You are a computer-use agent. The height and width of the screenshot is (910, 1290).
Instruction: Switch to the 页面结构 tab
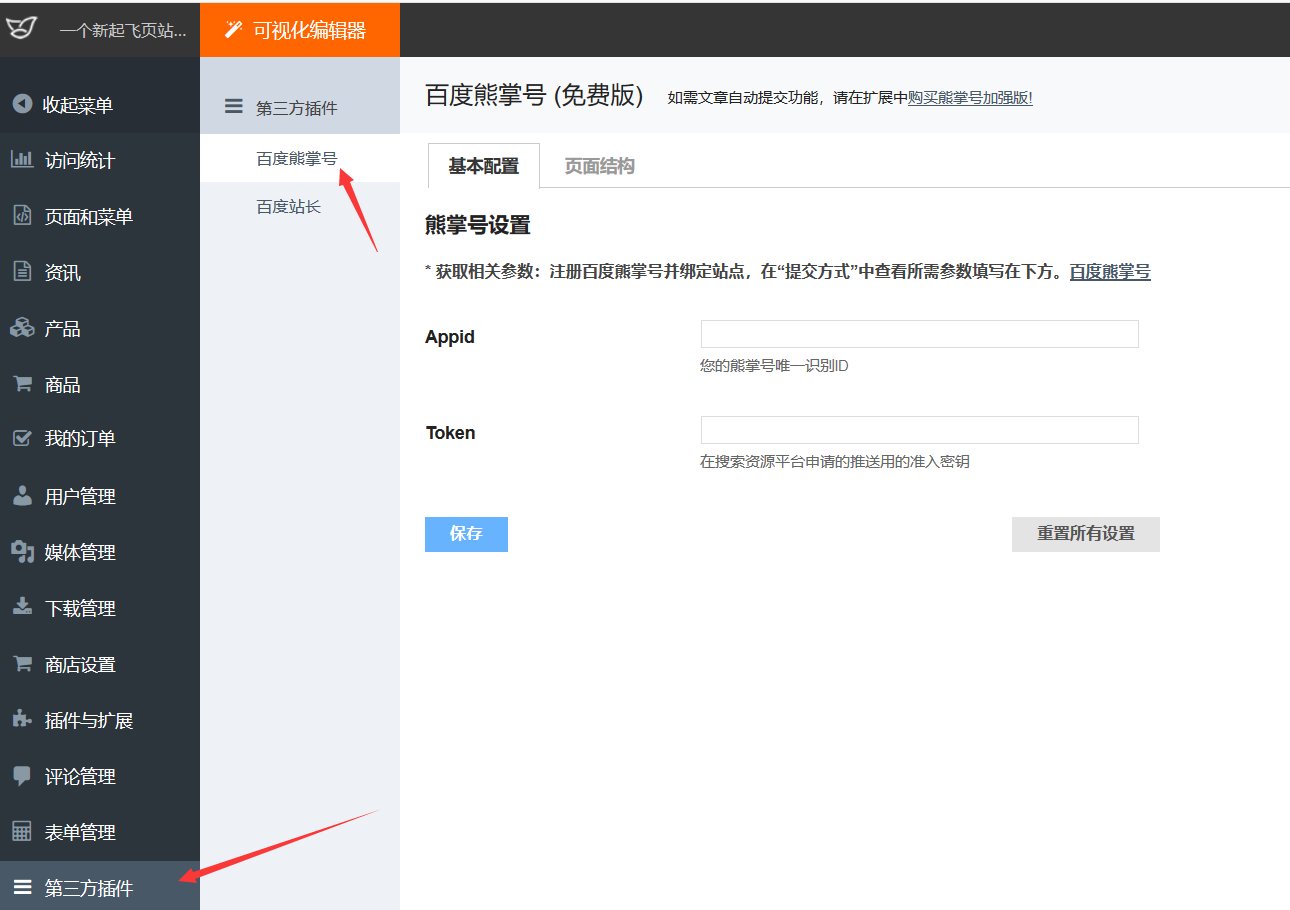click(599, 166)
